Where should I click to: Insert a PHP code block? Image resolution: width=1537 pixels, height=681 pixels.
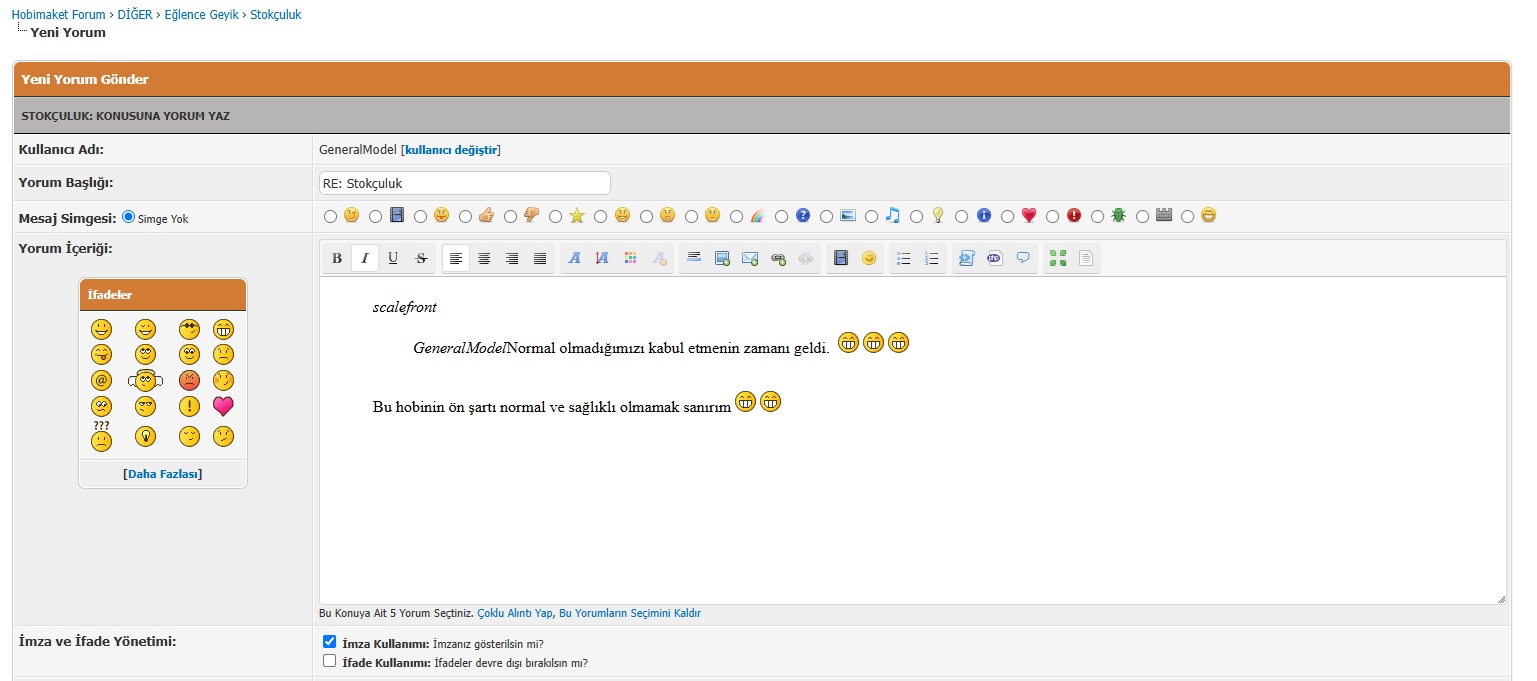point(994,259)
